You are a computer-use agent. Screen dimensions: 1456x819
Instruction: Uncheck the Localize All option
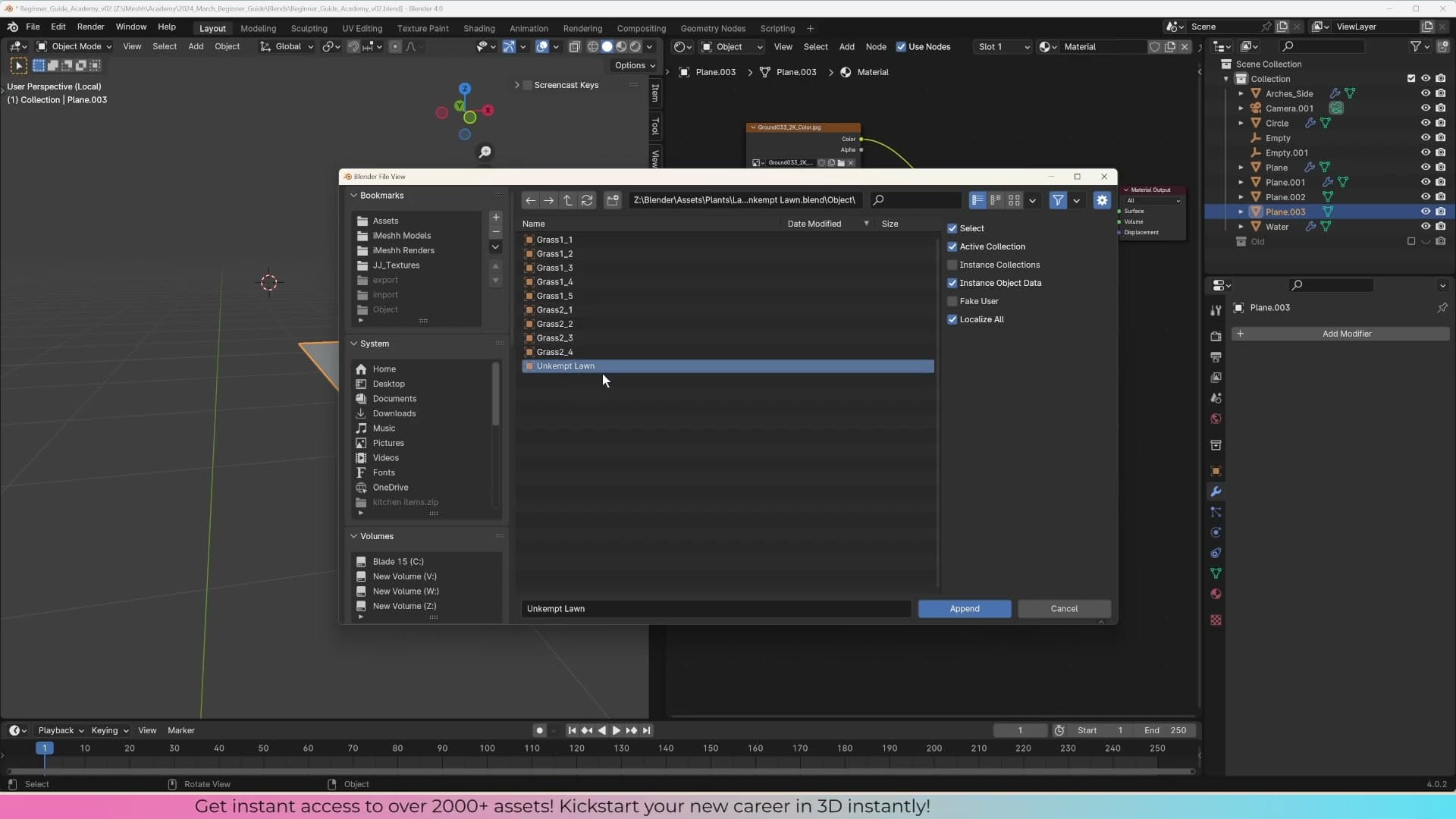coord(952,319)
